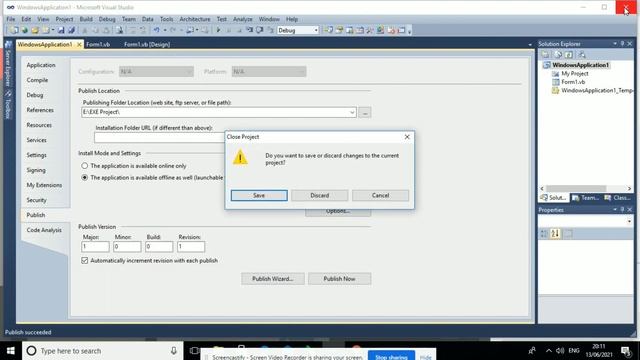This screenshot has width=640, height=360.
Task: Open the Undo history dropdown arrow
Action: click(x=164, y=30)
